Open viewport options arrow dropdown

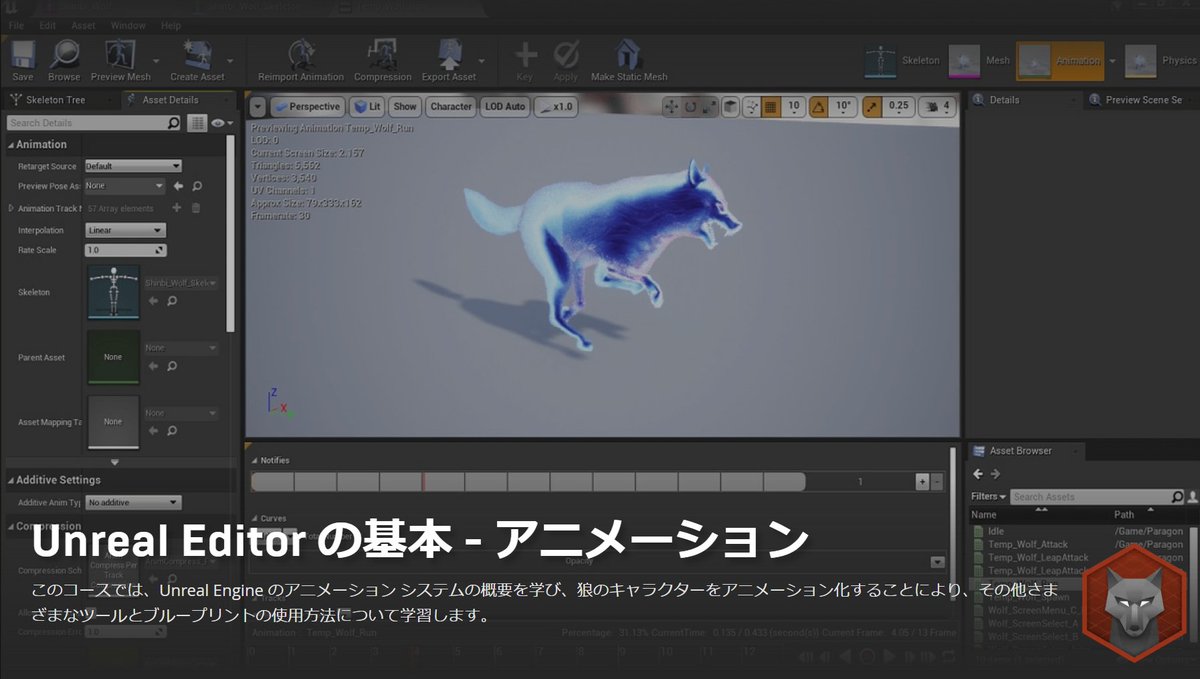pos(258,106)
